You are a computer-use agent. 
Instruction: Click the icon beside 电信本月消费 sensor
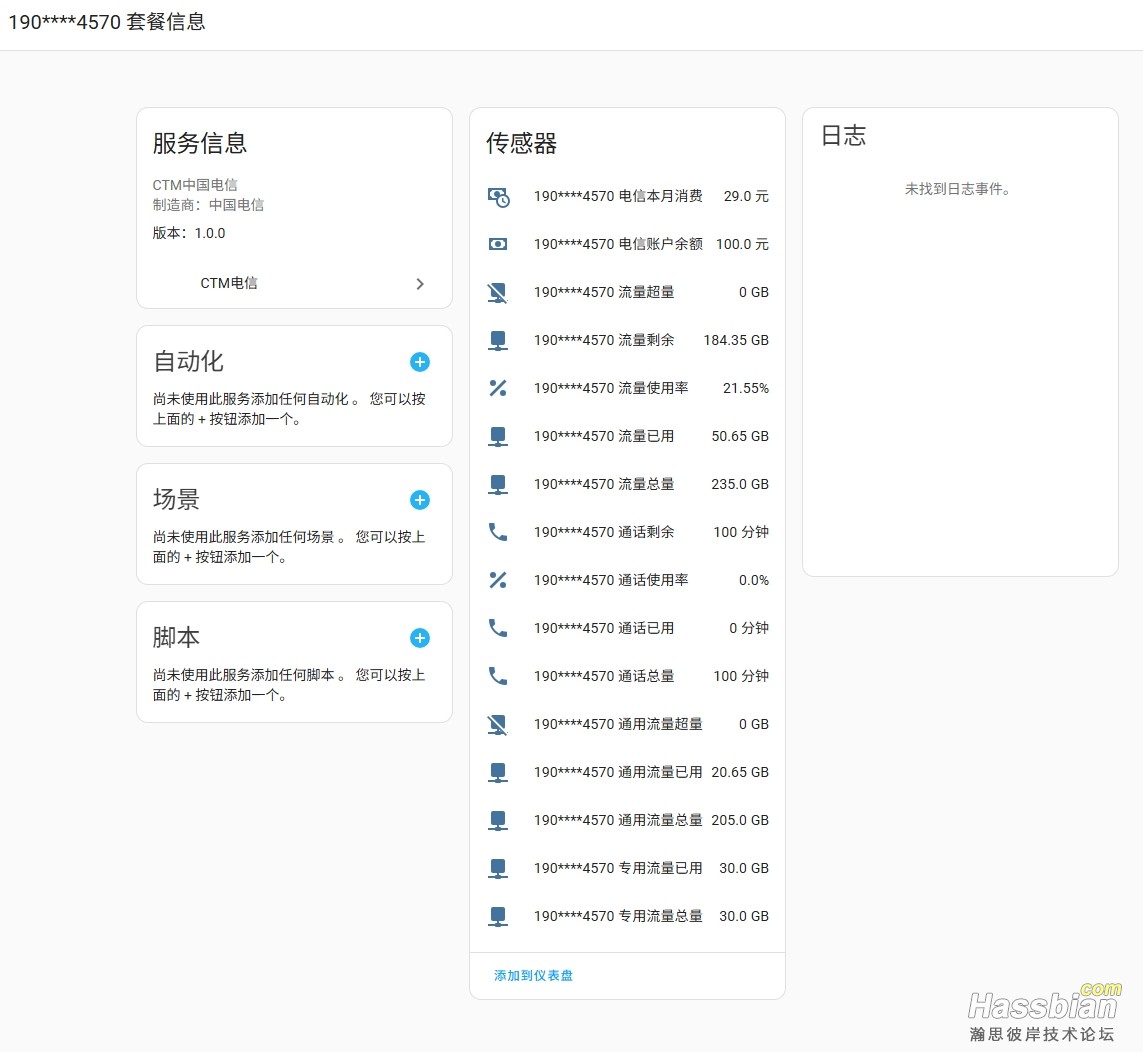pyautogui.click(x=499, y=197)
